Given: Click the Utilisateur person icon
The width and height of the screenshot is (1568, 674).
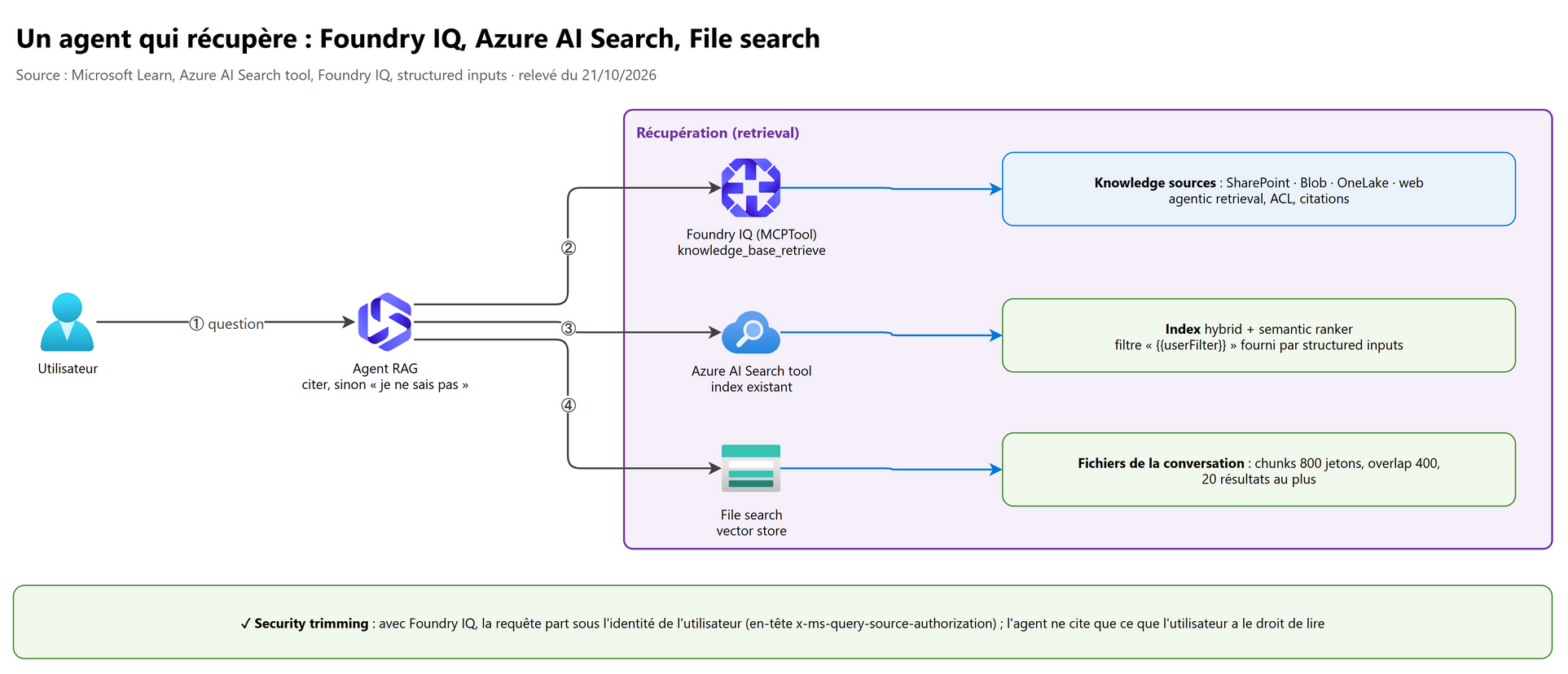Looking at the screenshot, I should [67, 322].
